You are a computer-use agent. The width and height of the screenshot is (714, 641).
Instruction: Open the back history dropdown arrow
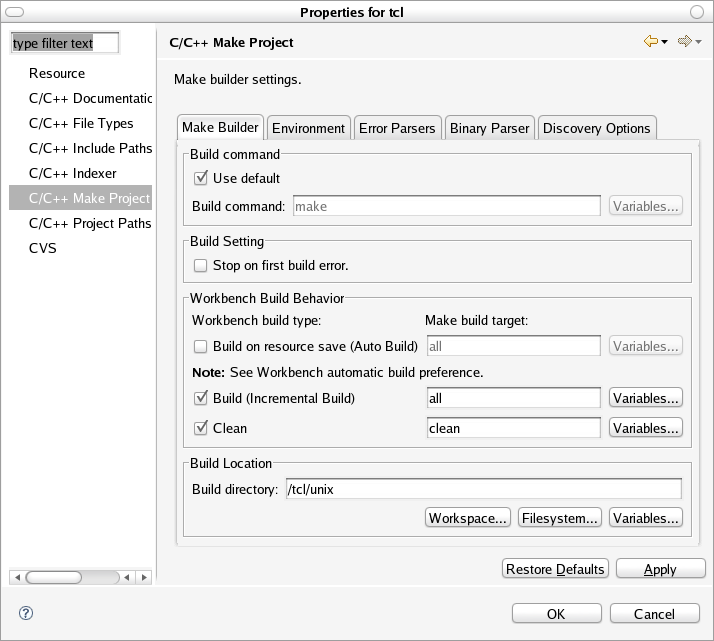665,43
